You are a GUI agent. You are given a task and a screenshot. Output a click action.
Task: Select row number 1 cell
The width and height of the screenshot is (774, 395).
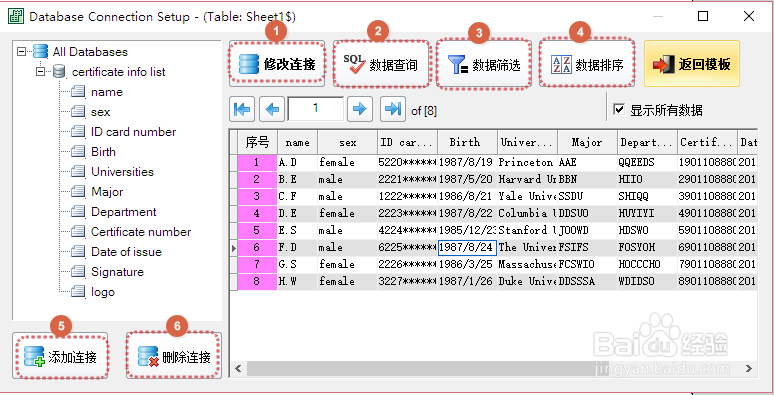257,162
